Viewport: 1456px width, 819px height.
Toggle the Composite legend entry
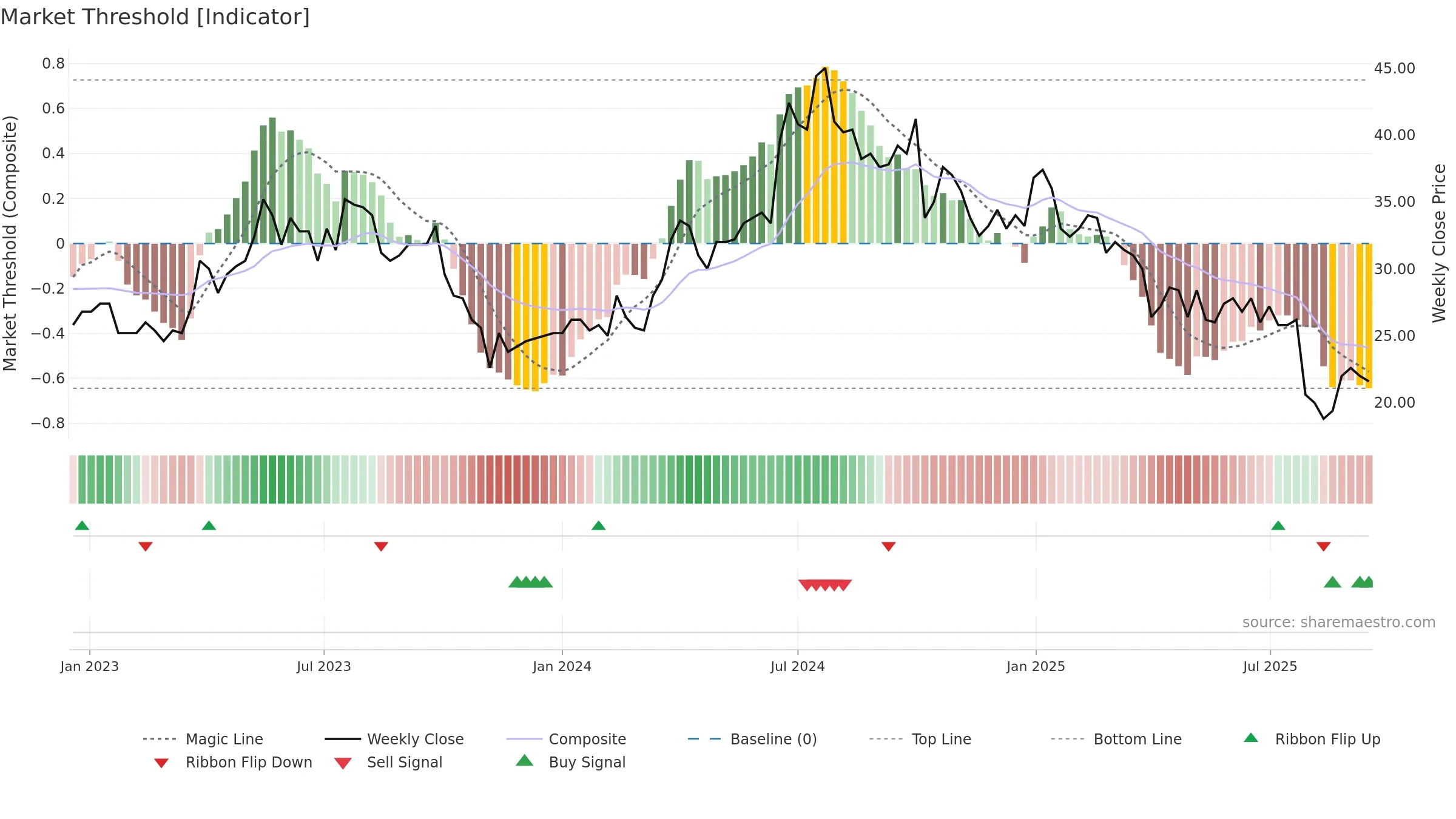click(x=566, y=739)
